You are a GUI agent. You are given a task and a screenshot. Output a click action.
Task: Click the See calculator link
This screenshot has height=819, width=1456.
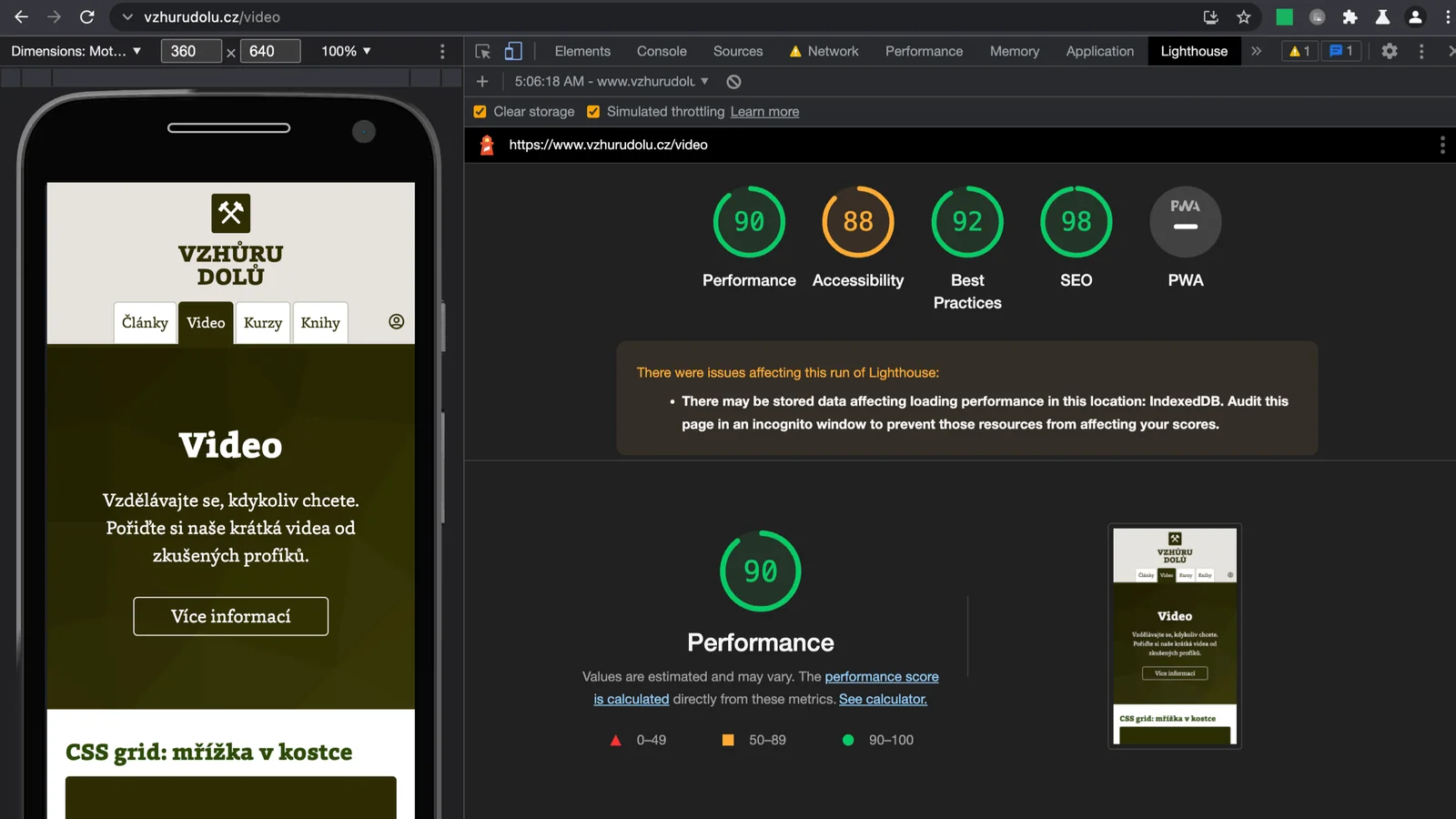pyautogui.click(x=883, y=700)
